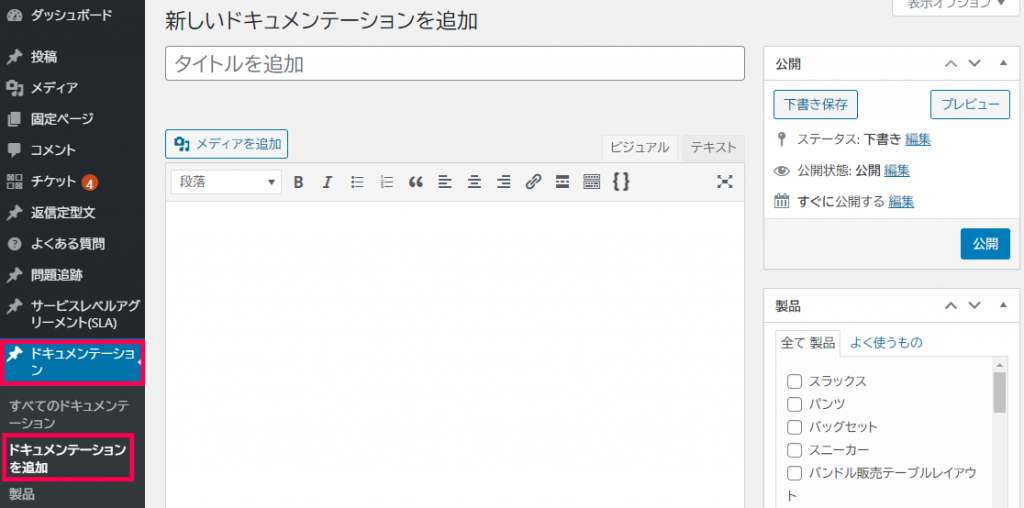Collapse the 製品 panel with triangle toggle
This screenshot has height=508, width=1024.
(x=1003, y=305)
